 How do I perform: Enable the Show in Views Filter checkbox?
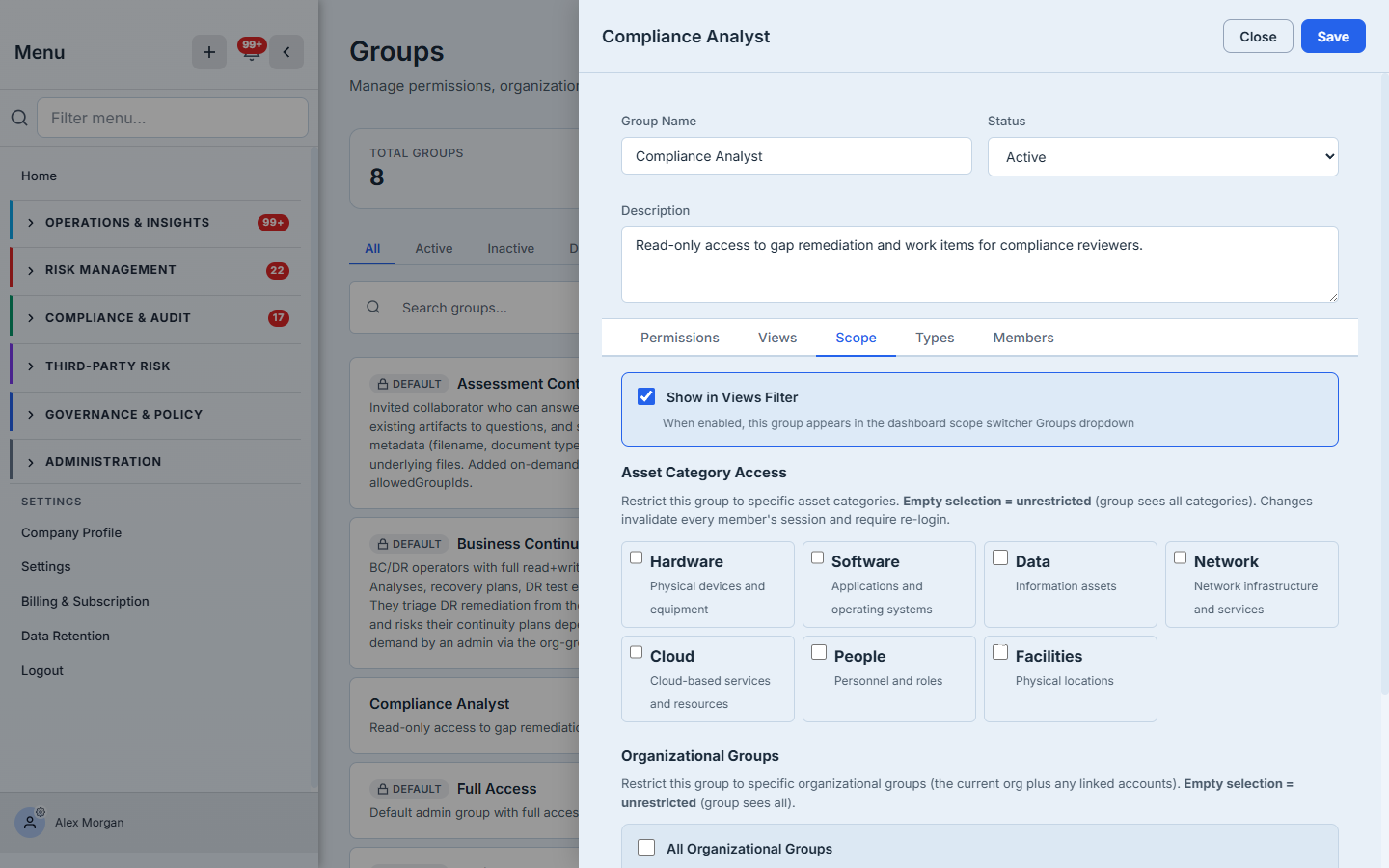646,396
